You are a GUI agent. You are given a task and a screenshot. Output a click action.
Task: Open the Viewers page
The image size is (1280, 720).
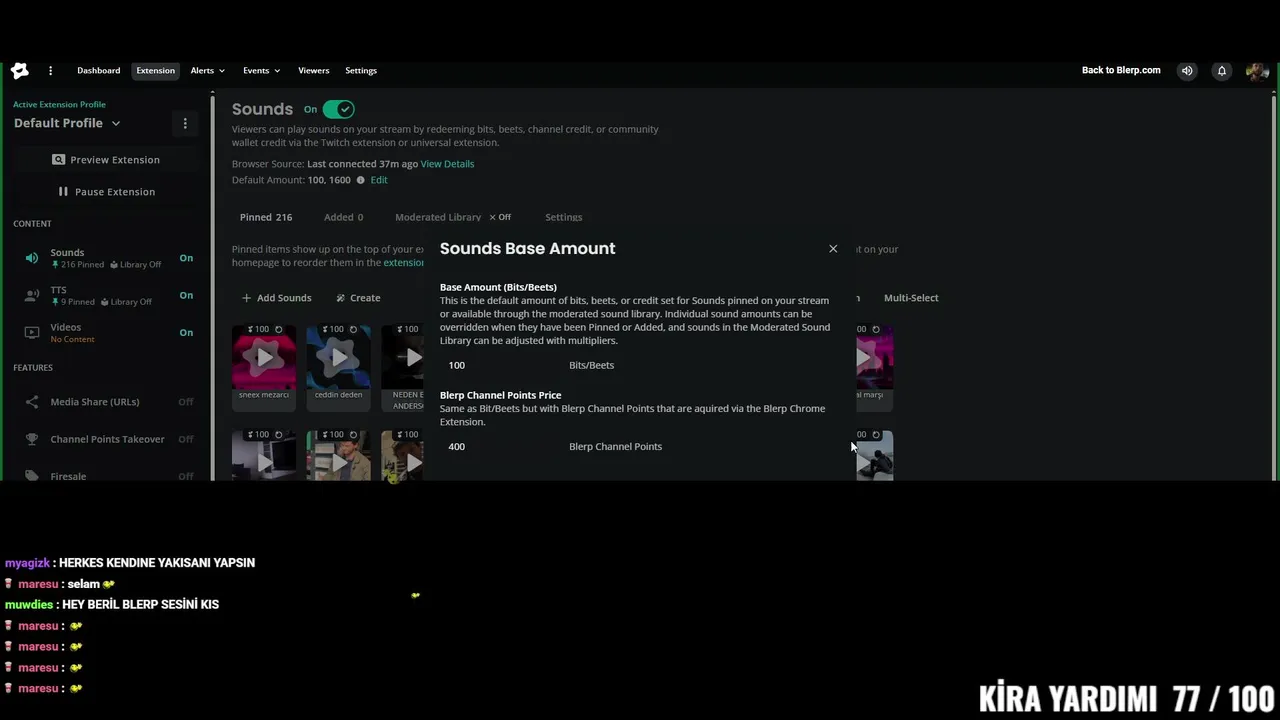pyautogui.click(x=313, y=71)
